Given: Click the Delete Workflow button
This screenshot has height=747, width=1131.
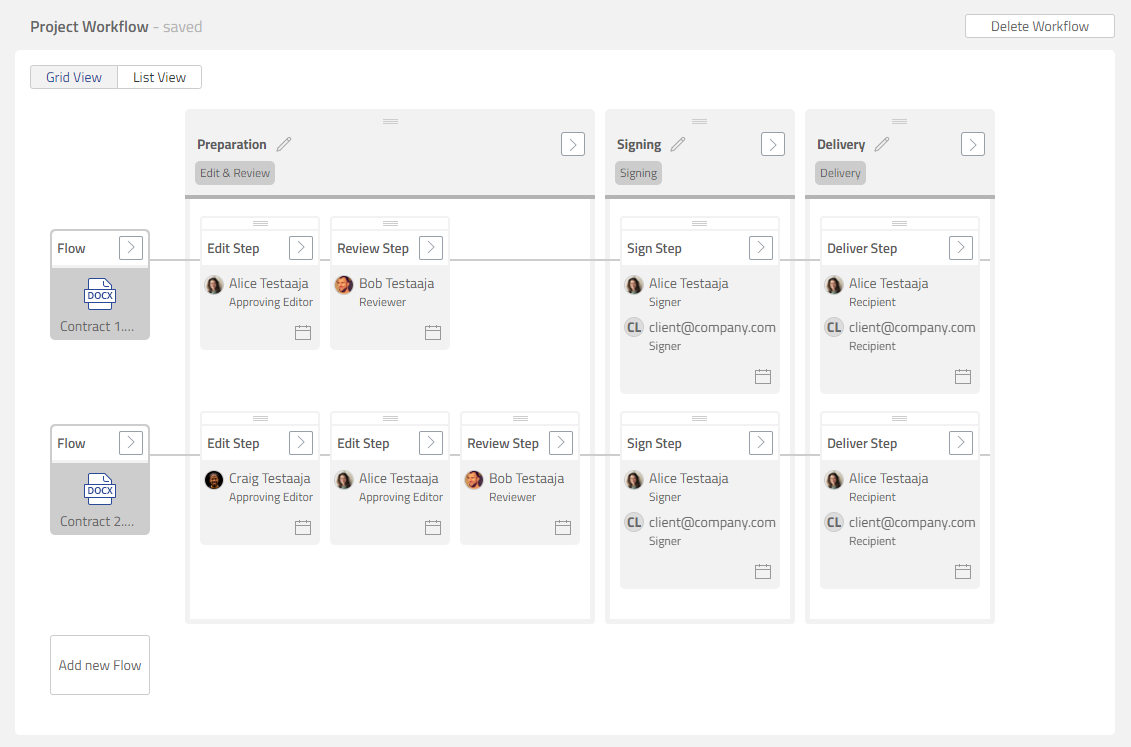Looking at the screenshot, I should 1039,26.
